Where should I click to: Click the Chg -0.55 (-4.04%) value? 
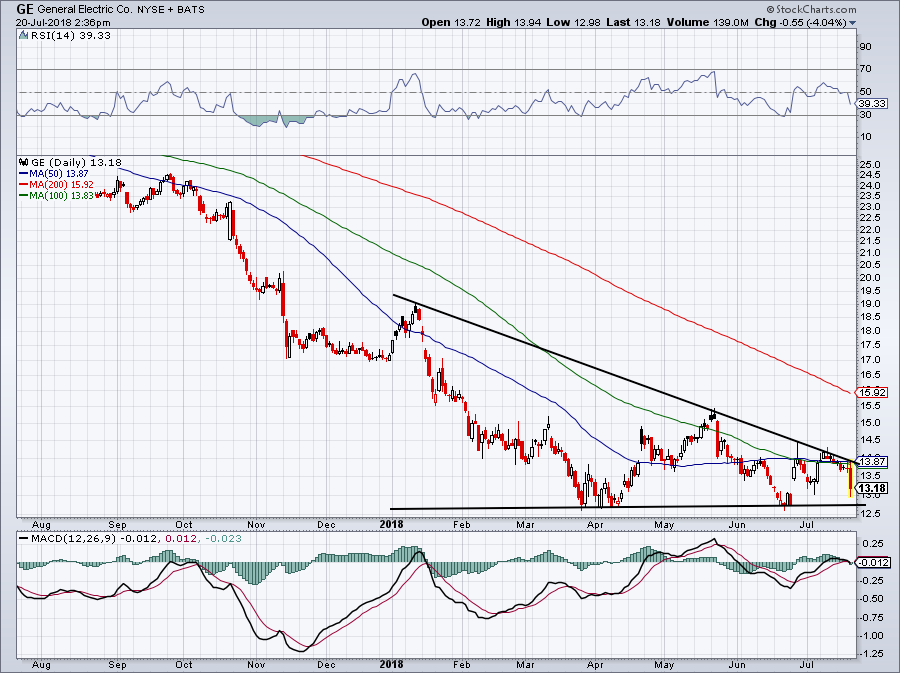[x=801, y=22]
